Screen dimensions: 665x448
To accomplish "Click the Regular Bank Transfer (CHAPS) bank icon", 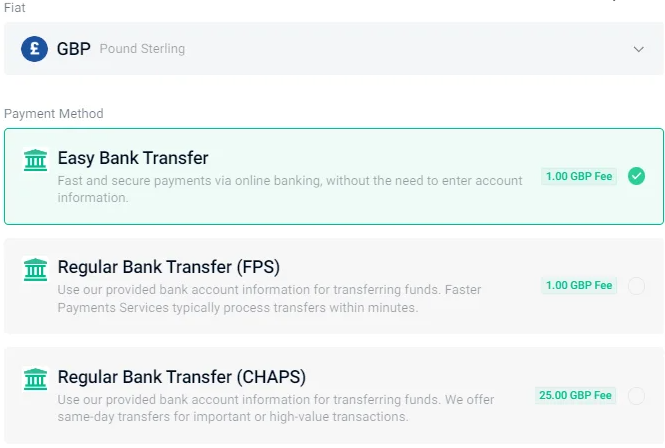I will tap(35, 379).
